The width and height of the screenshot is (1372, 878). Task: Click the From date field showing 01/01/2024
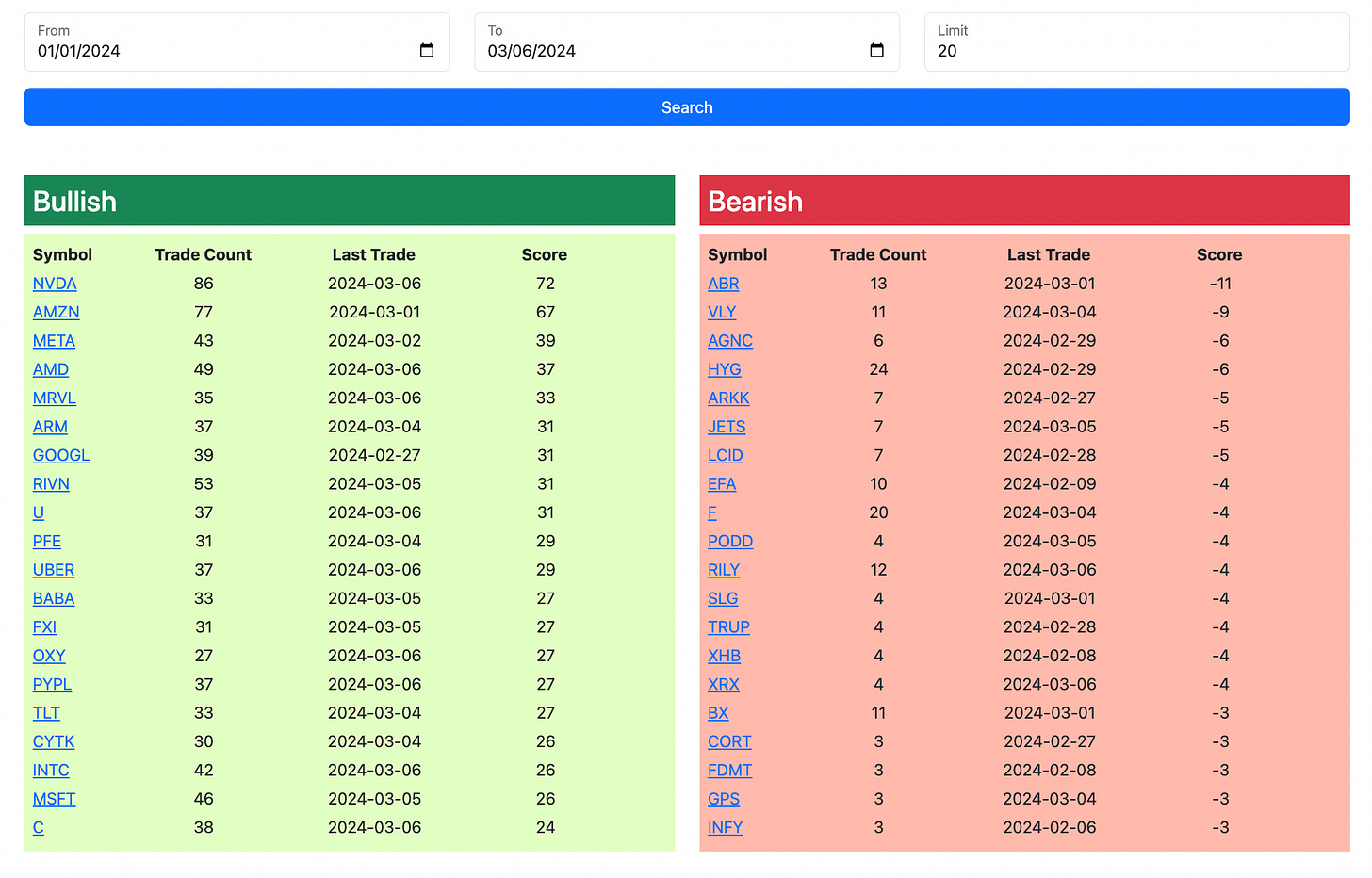coord(237,42)
